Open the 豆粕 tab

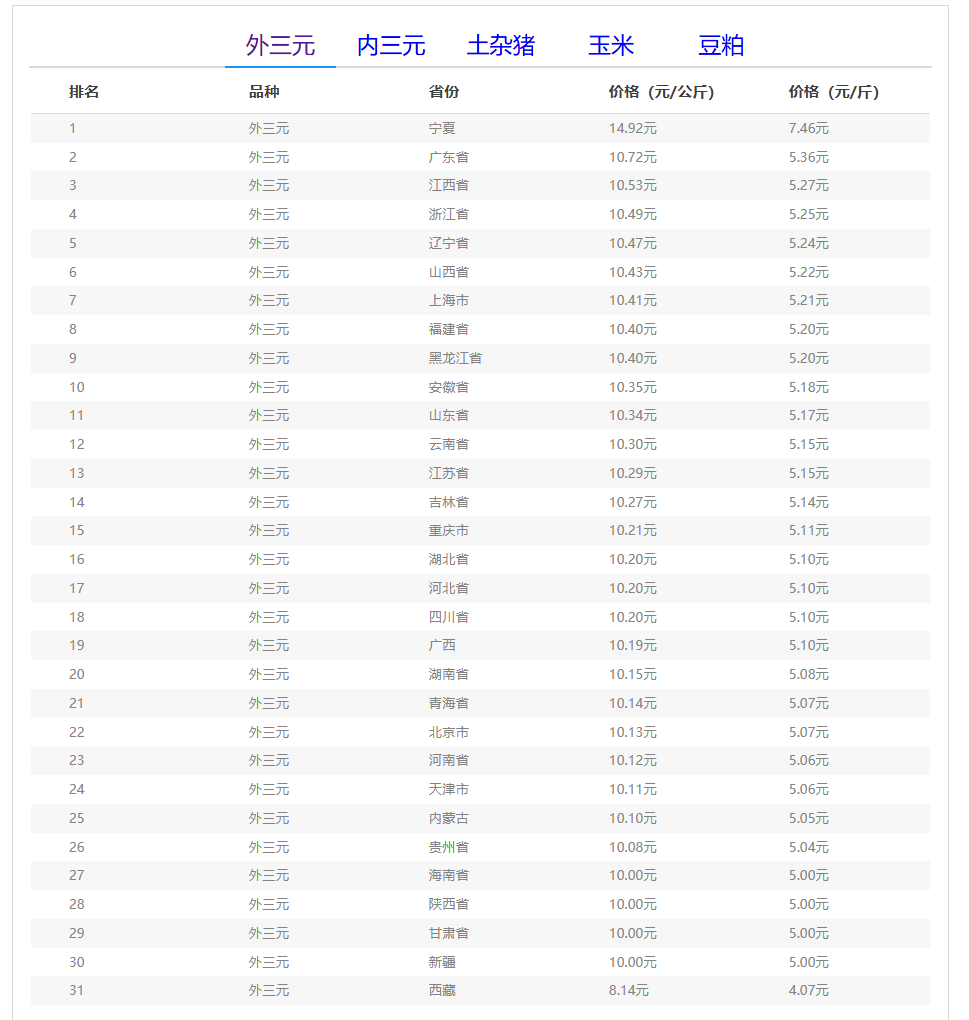pyautogui.click(x=721, y=46)
